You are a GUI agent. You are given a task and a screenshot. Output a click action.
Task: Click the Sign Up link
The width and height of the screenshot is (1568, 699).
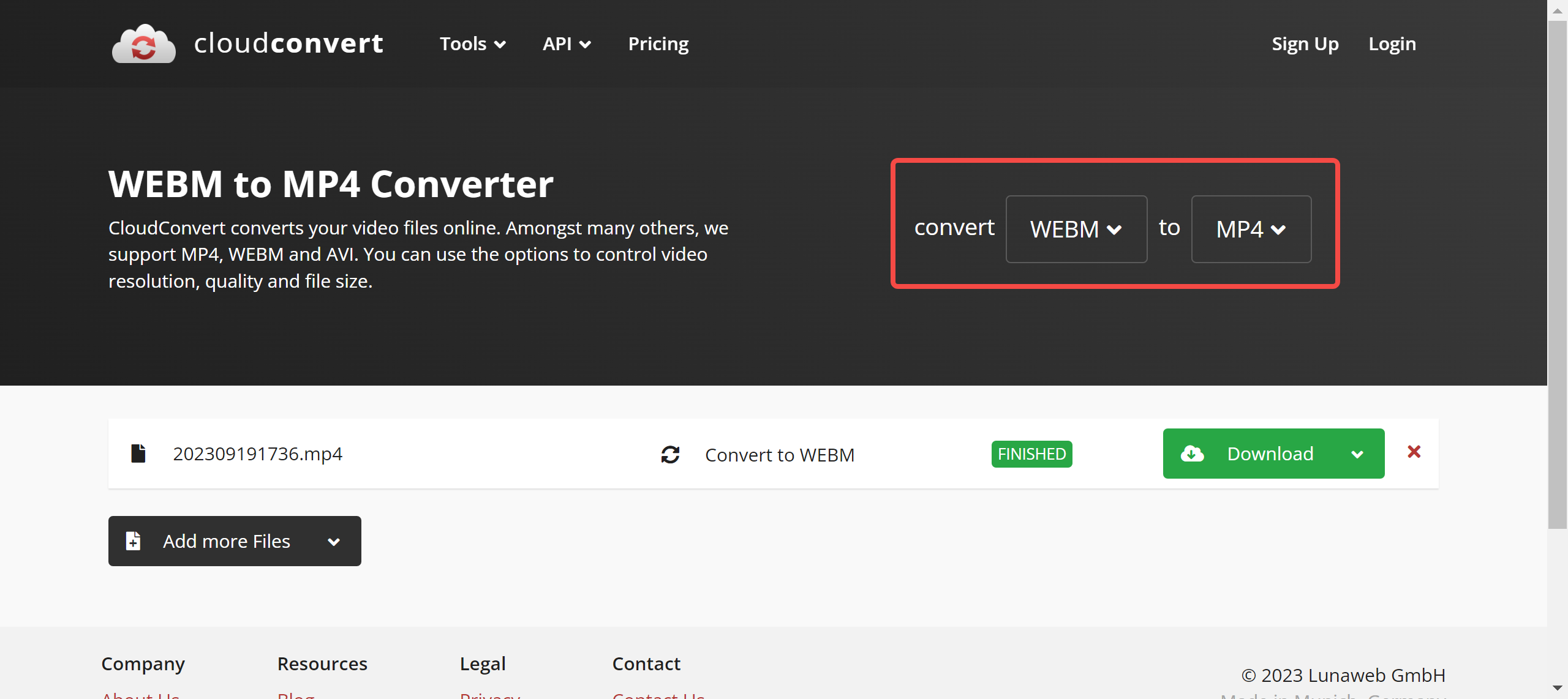coord(1305,44)
